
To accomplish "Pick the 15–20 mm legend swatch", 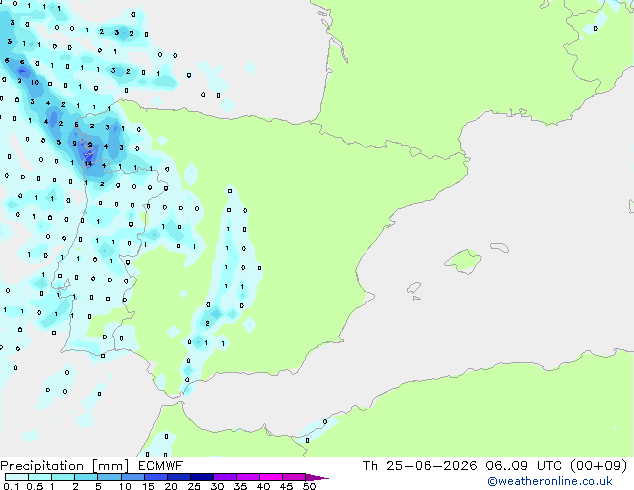I will 155,477.
